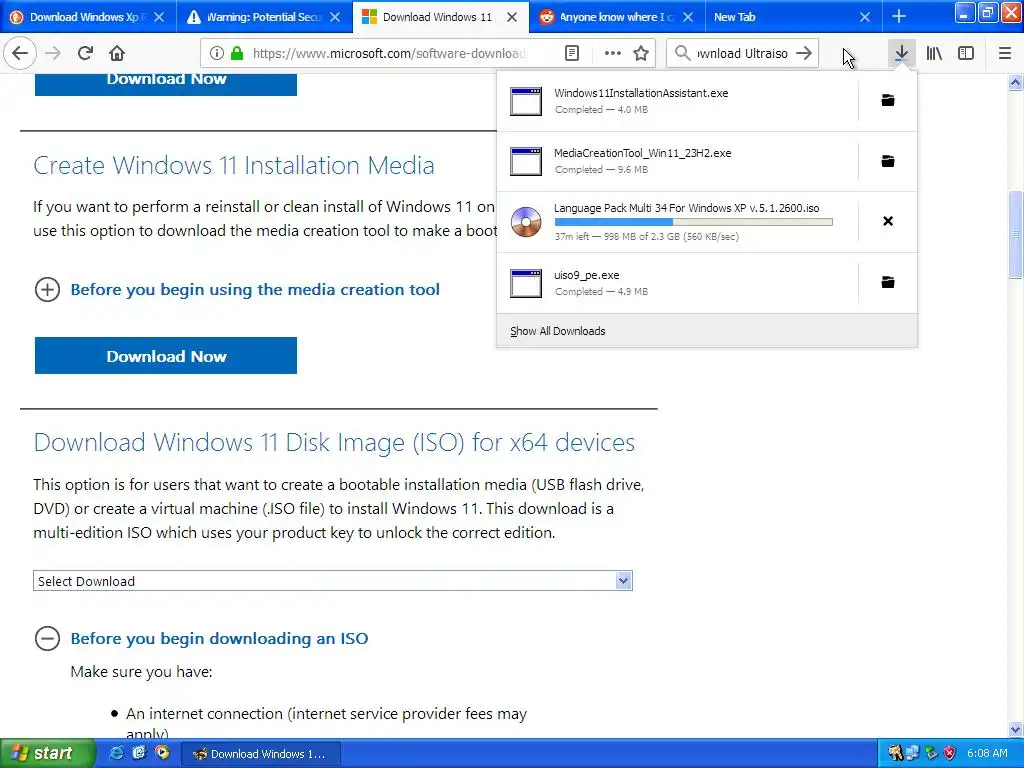Open the Firefox hamburger menu
This screenshot has height=768, width=1024.
[1005, 53]
